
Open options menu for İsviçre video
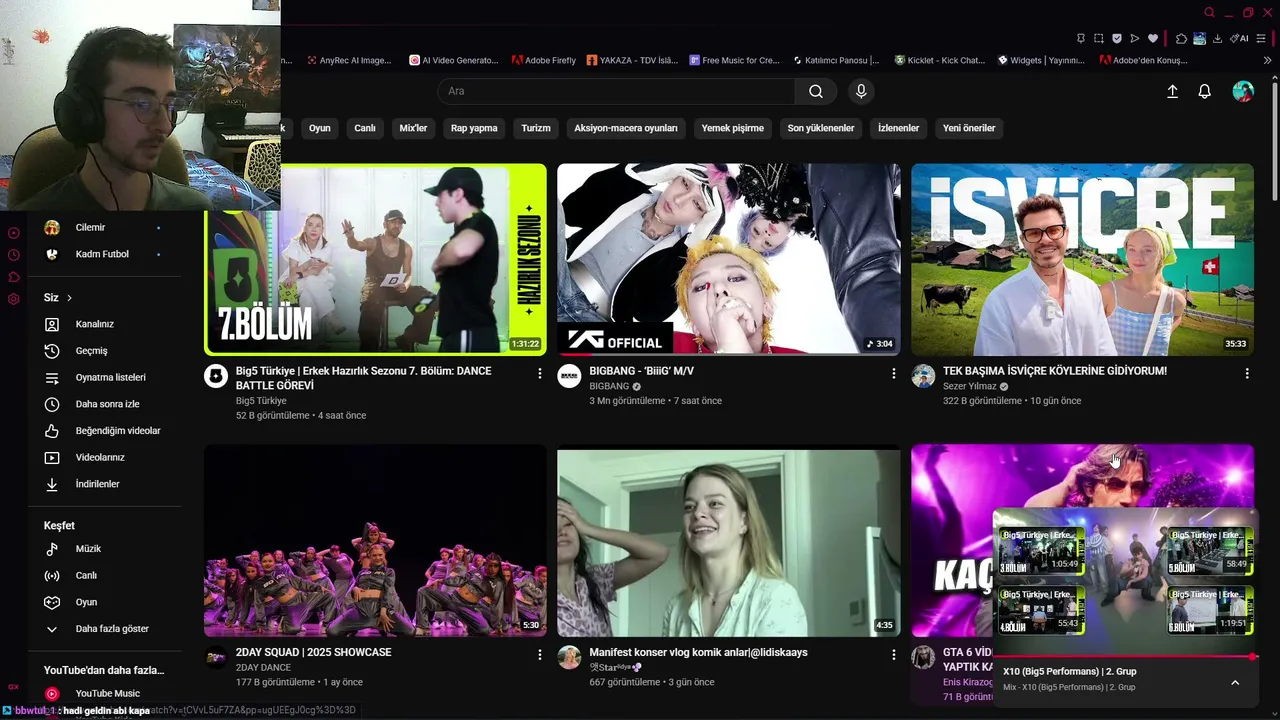click(1247, 373)
